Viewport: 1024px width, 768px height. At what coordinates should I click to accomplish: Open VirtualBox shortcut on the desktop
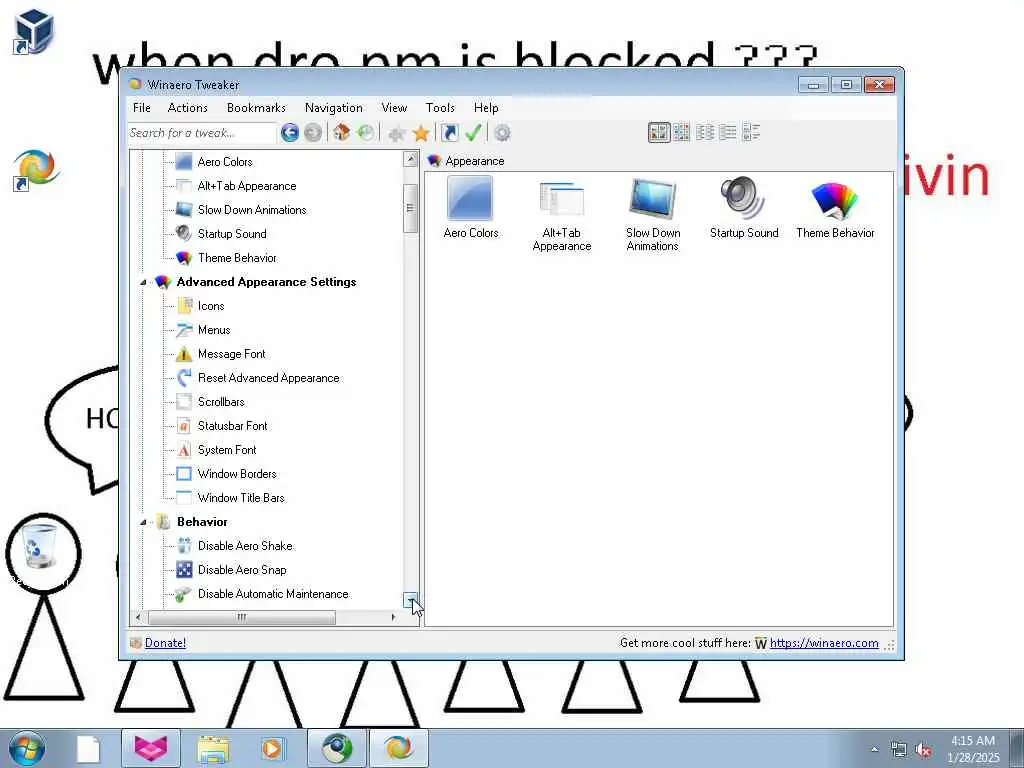pos(33,31)
